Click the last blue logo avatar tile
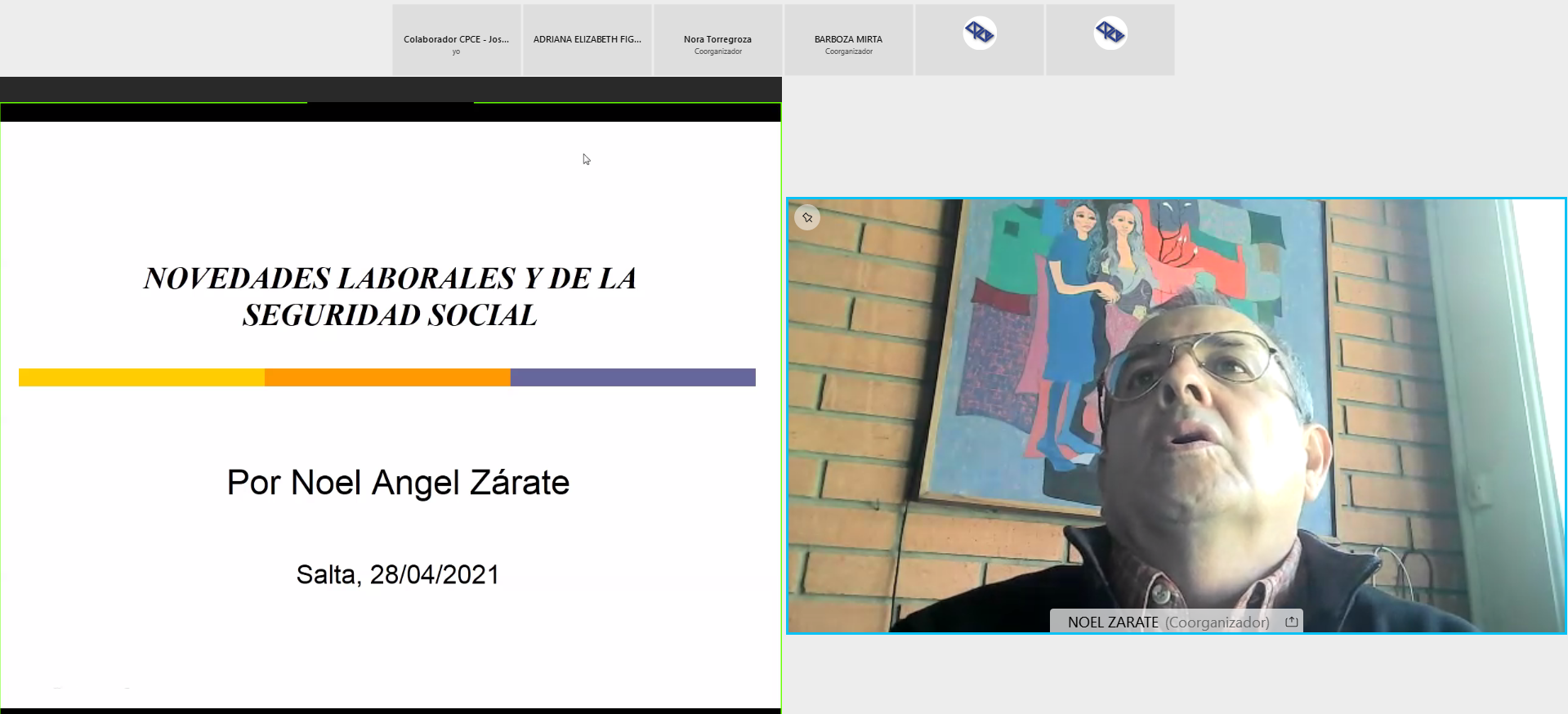The image size is (1568, 714). coord(1110,40)
